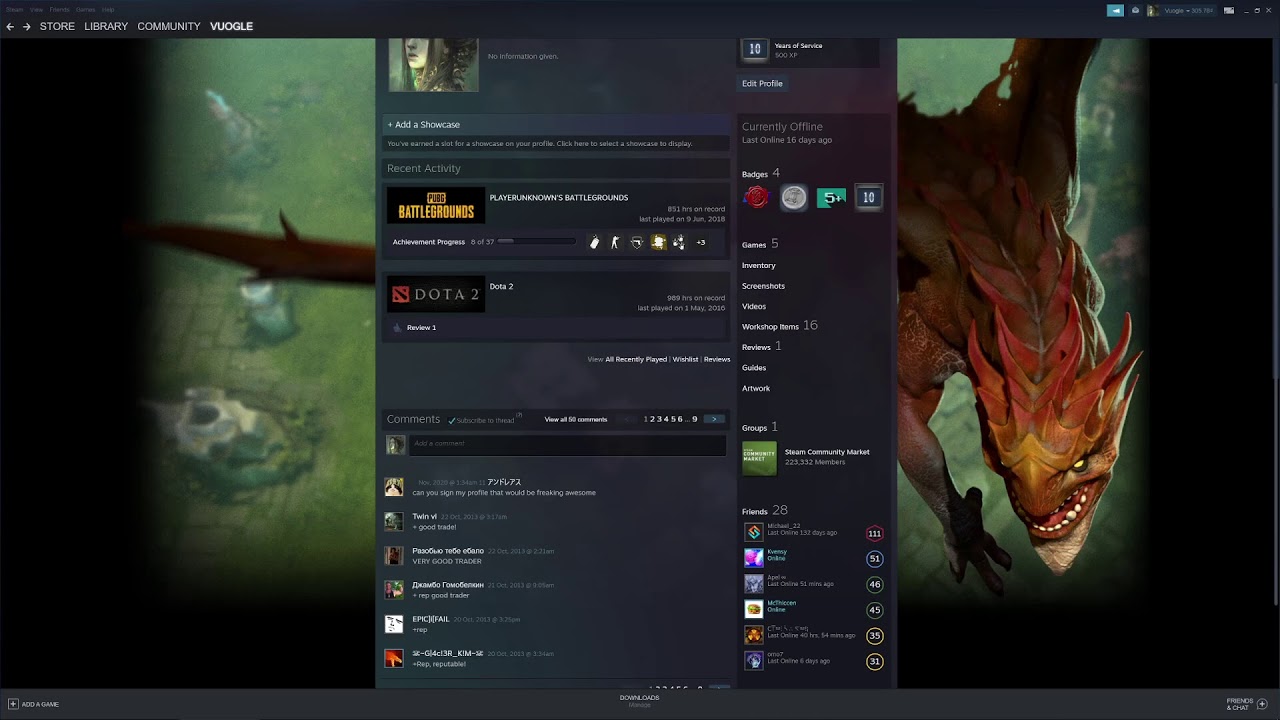Open EPIC]I[FAIL commenter avatar
Image resolution: width=1280 pixels, height=720 pixels.
pyautogui.click(x=394, y=624)
